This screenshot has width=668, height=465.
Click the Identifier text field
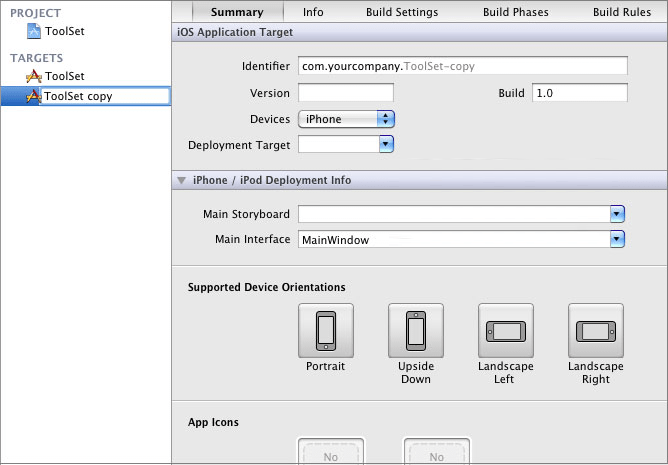pyautogui.click(x=462, y=66)
